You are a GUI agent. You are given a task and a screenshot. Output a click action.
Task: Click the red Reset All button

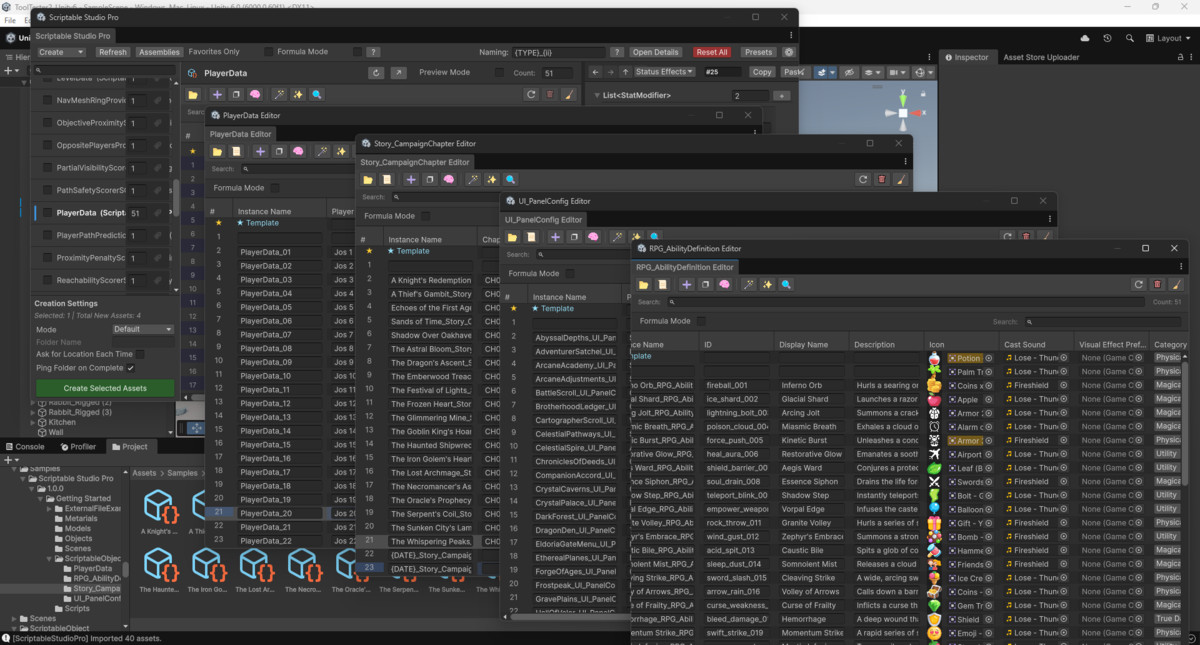tap(711, 51)
